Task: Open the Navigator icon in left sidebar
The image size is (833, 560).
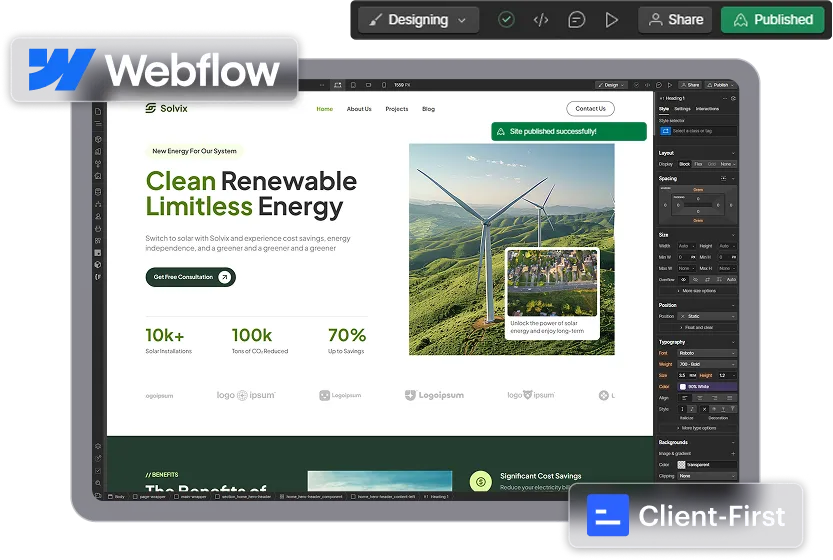Action: tap(98, 124)
